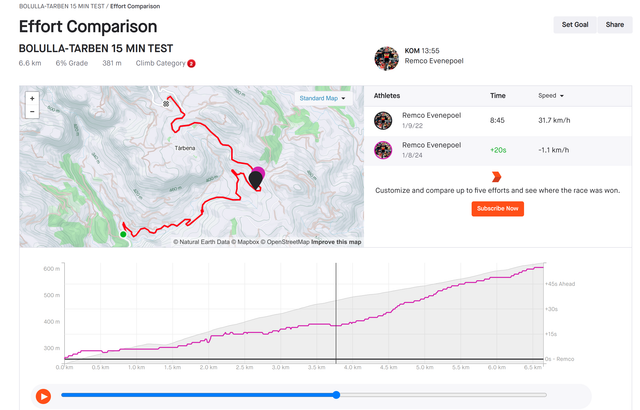This screenshot has width=640, height=410.
Task: Zoom out on the map
Action: coord(32,112)
